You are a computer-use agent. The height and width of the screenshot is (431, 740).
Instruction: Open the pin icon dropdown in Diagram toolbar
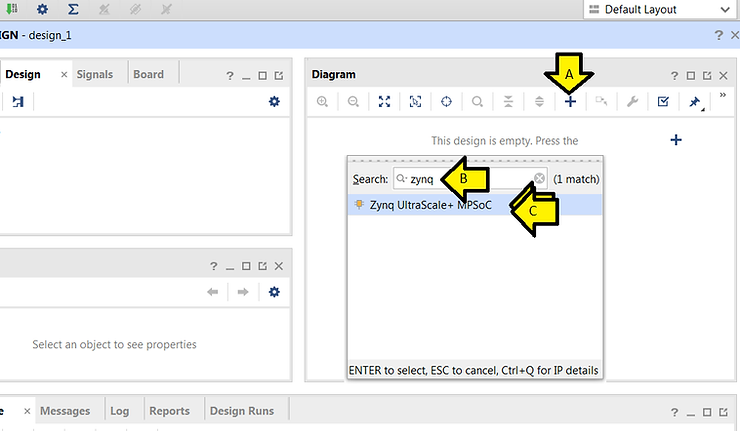pos(695,102)
